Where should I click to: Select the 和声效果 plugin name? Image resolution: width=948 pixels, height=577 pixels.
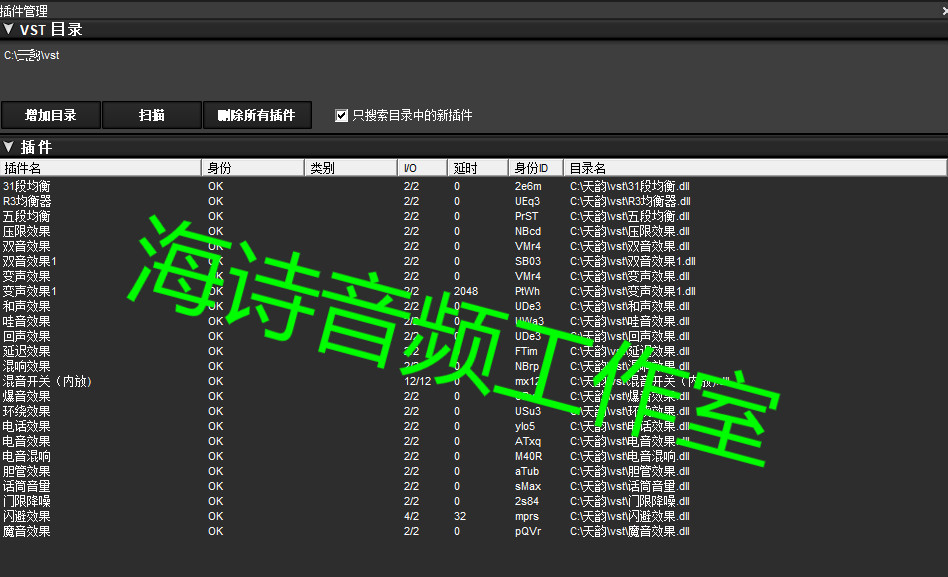tap(27, 306)
